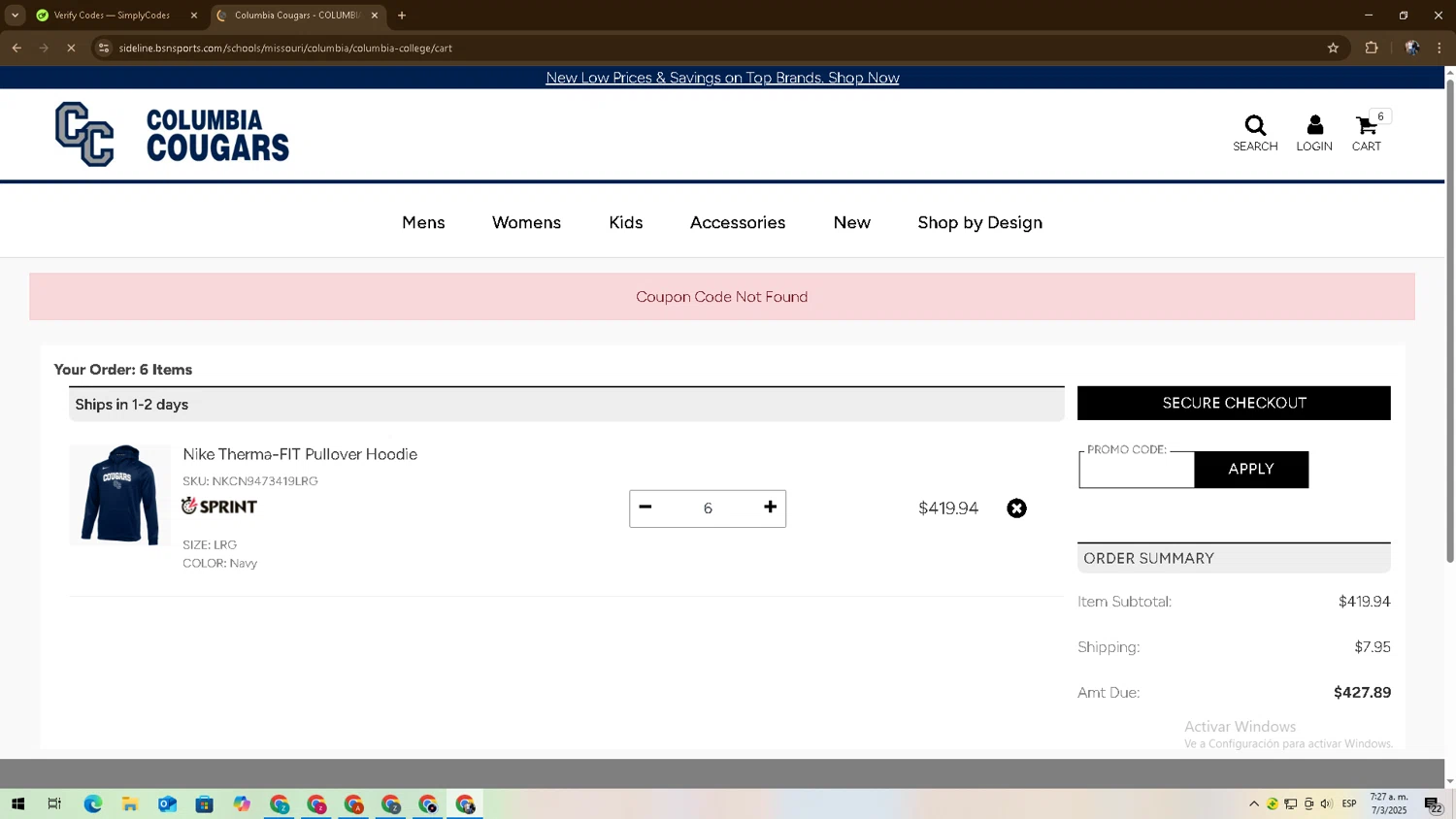This screenshot has width=1456, height=819.
Task: Open the volume control in system tray
Action: point(1327,804)
